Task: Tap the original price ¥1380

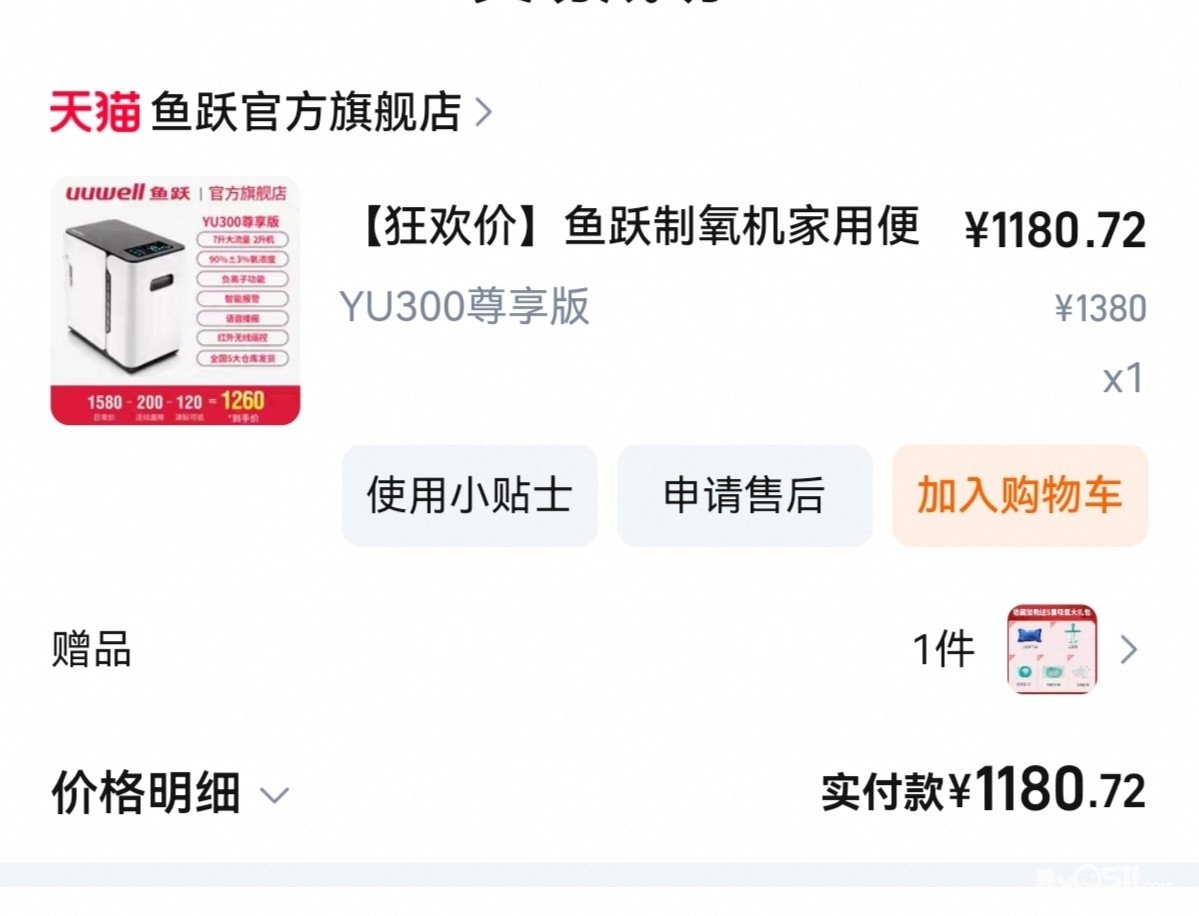Action: (x=1100, y=309)
